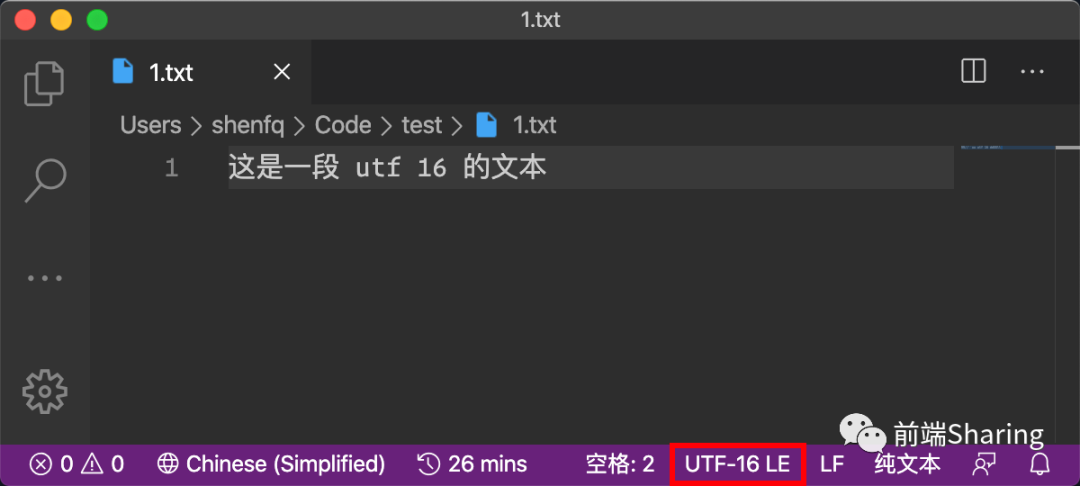Select the LF end-of-line sequence
The width and height of the screenshot is (1080, 486).
(x=832, y=464)
